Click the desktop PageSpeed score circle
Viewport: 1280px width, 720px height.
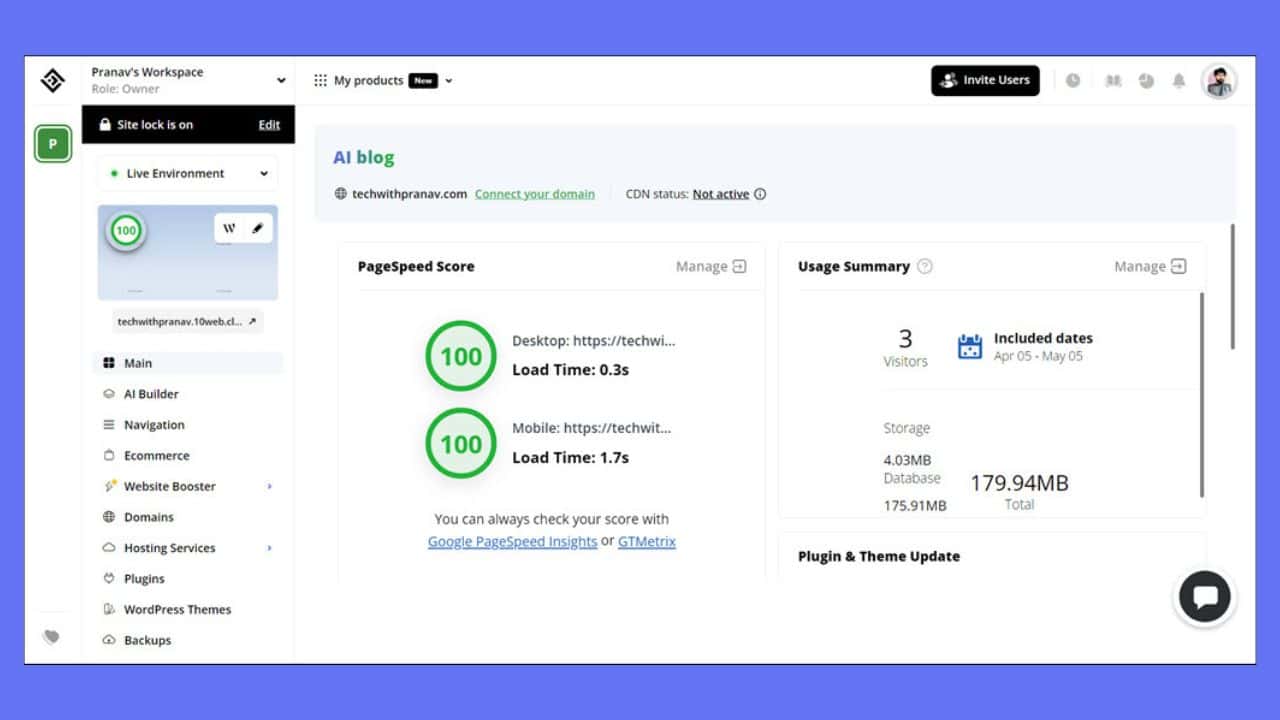(x=461, y=357)
